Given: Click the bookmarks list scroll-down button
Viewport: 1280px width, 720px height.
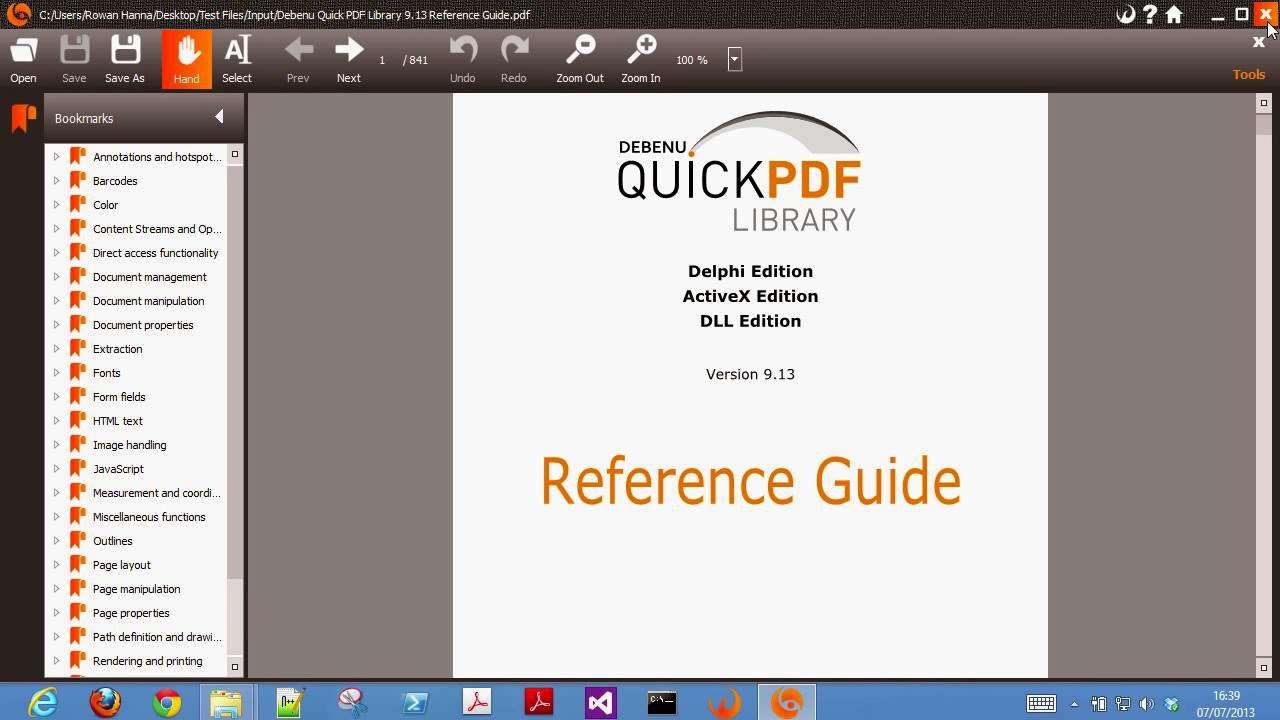Looking at the screenshot, I should 235,666.
